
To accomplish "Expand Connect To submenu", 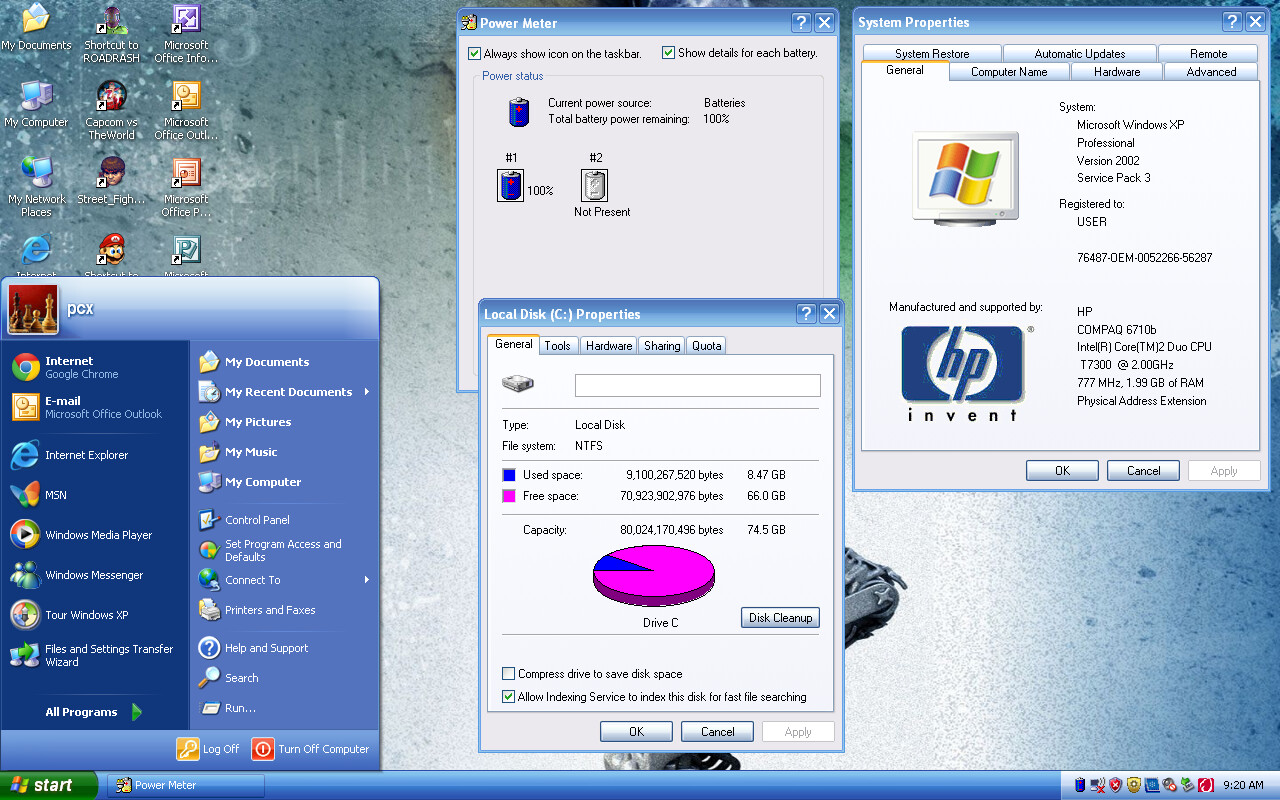I will coord(285,580).
